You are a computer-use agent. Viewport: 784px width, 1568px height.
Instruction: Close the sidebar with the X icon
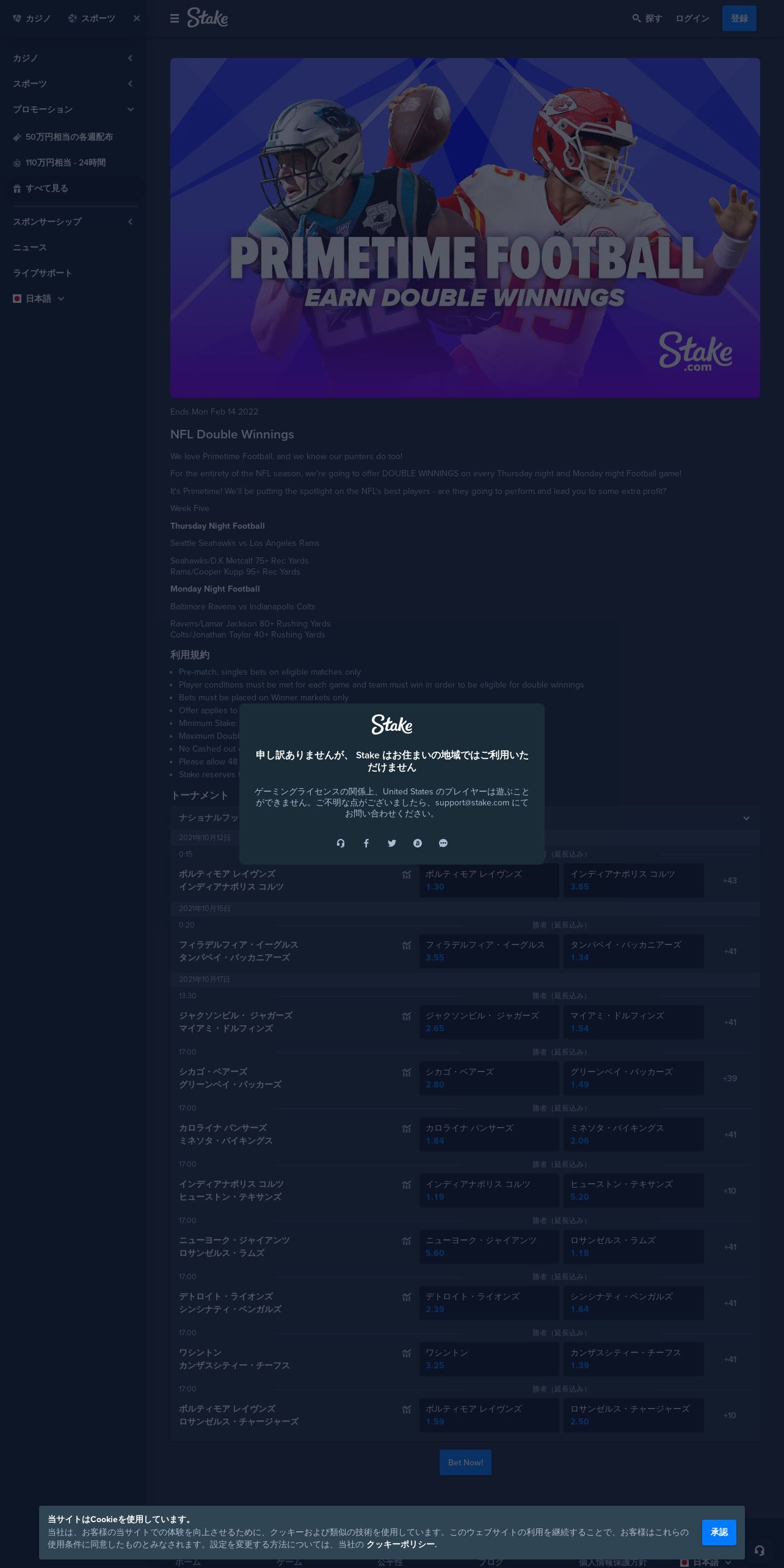point(137,18)
